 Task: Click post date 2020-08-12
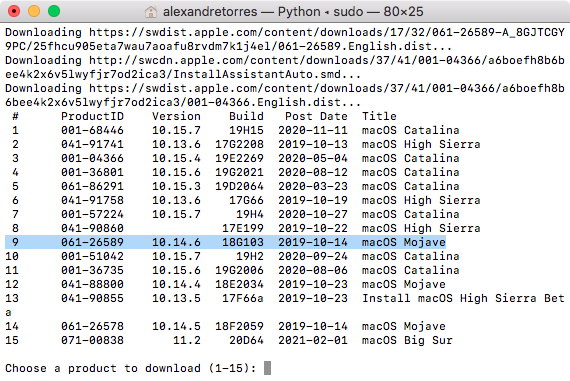313,172
